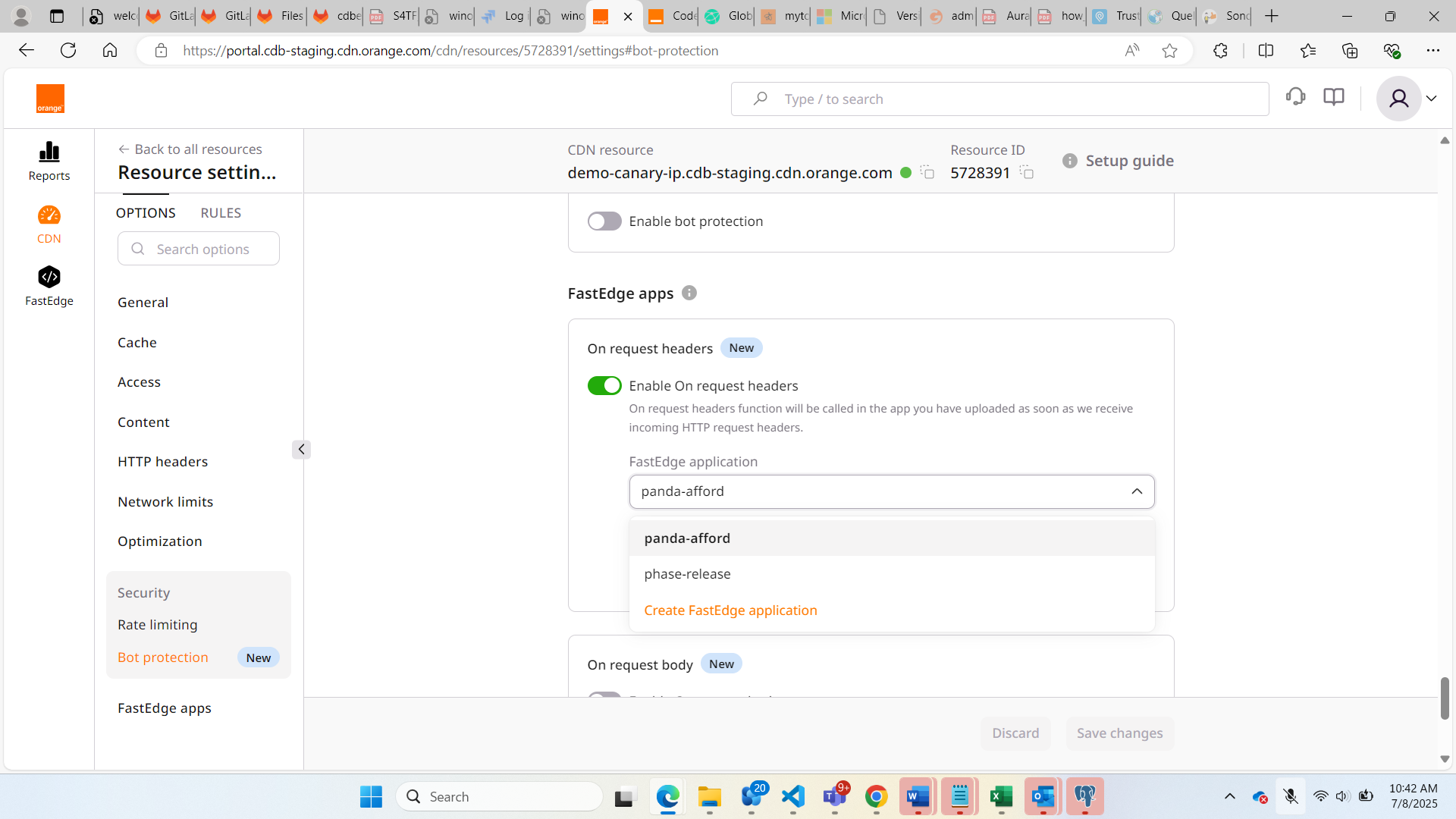Open the support headset icon
Screen dimensions: 1456x819
coord(1295,97)
